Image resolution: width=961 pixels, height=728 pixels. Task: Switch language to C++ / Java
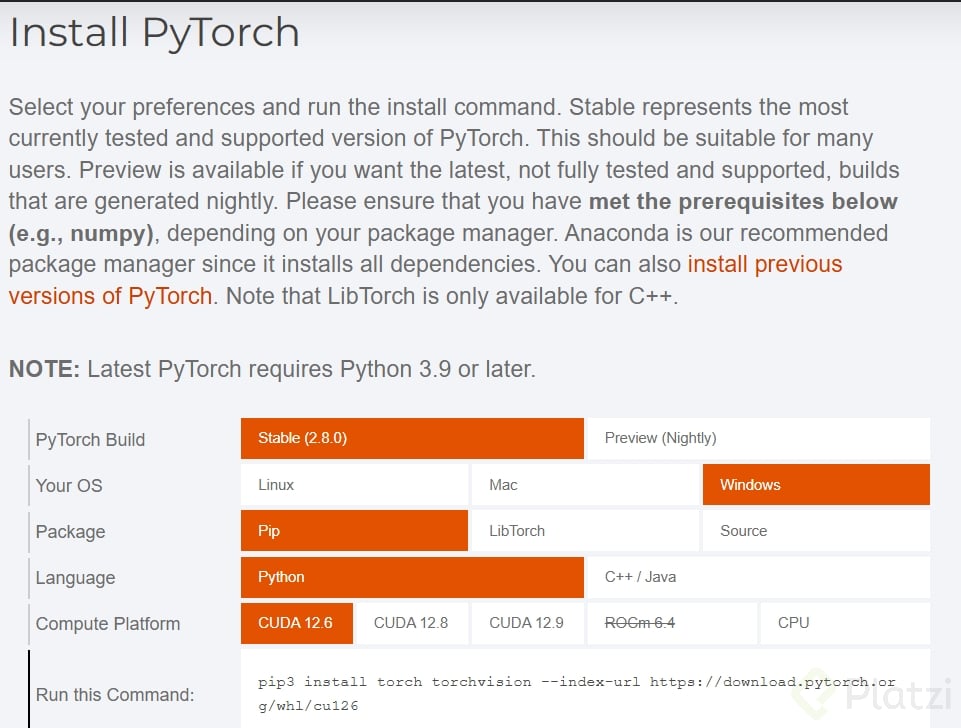coord(757,577)
